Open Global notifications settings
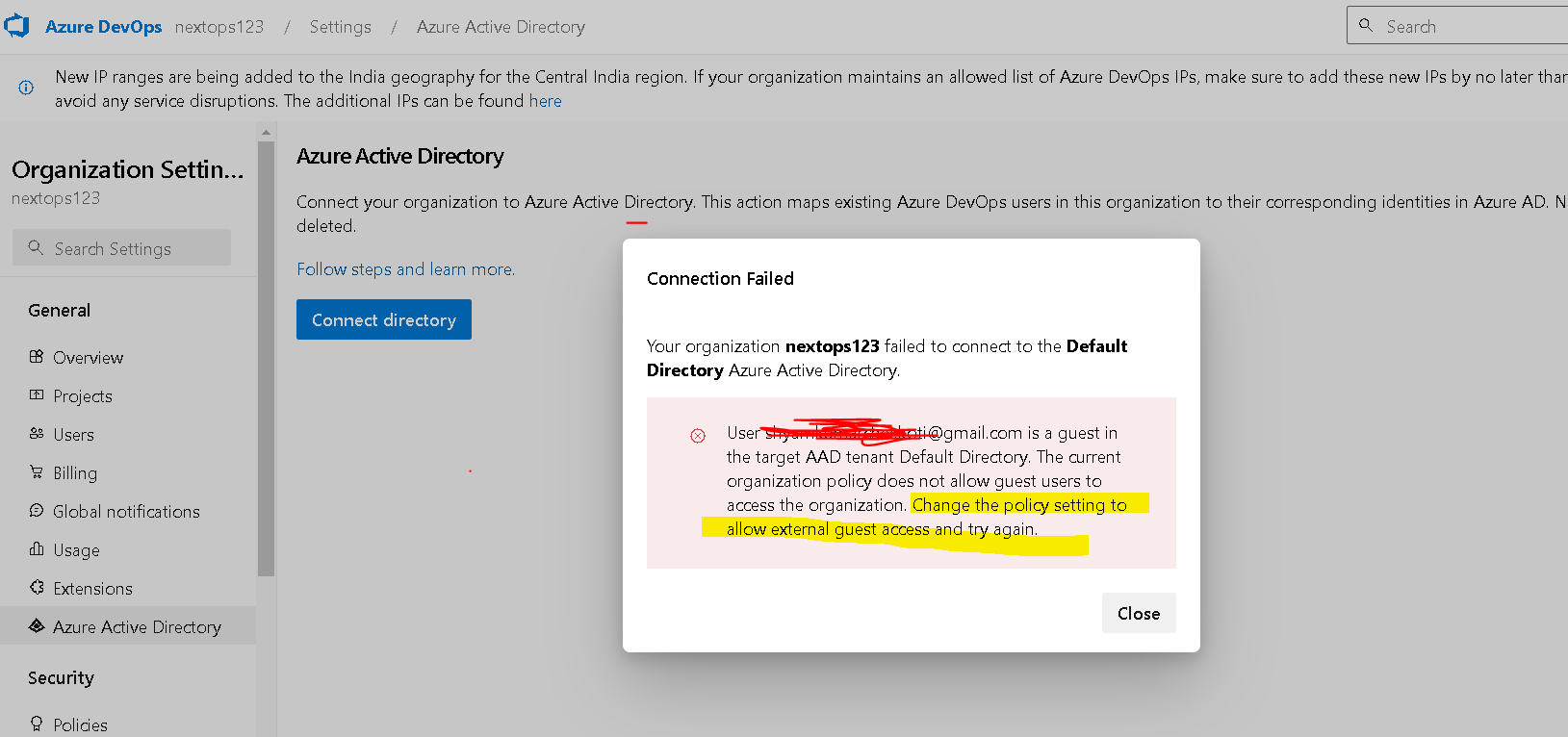This screenshot has height=737, width=1568. pos(128,511)
